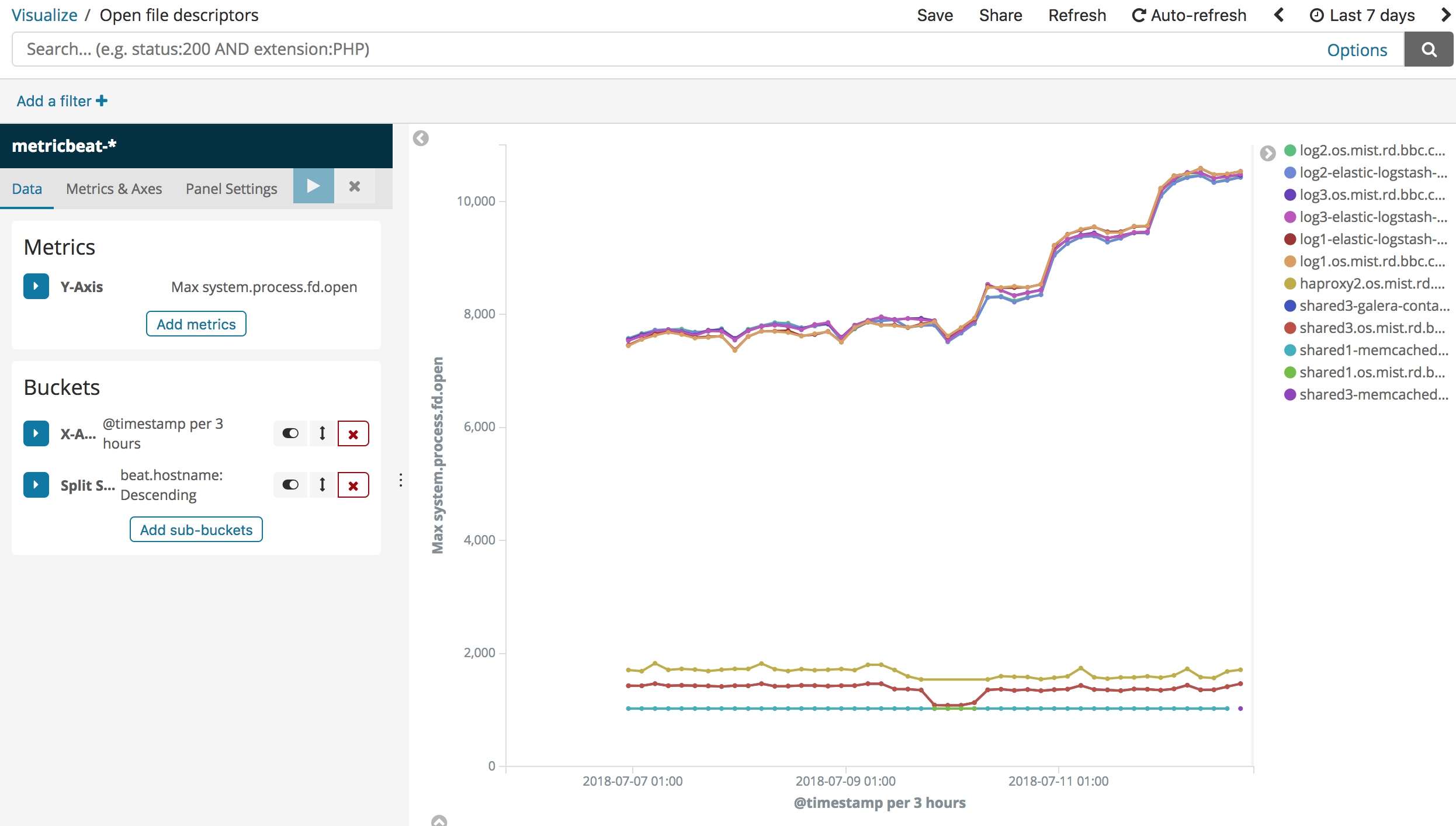Discard changes with the X button

pyautogui.click(x=355, y=186)
